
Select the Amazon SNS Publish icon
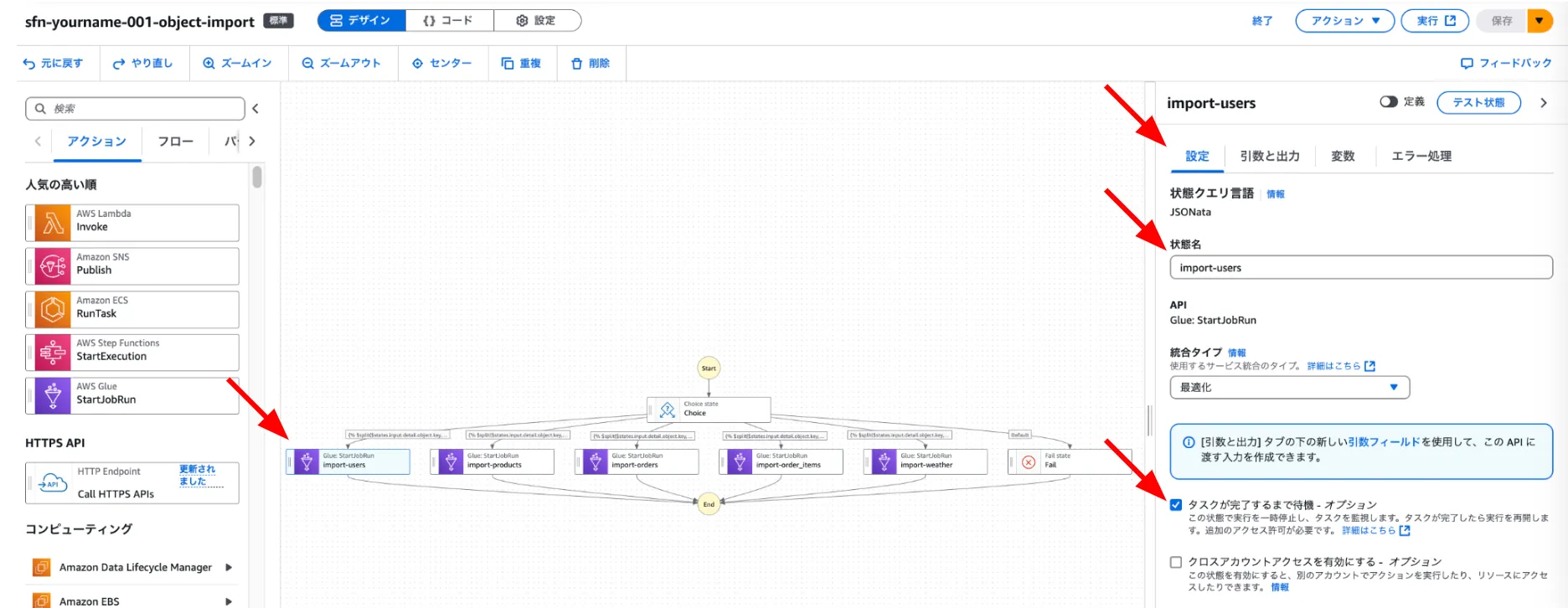tap(53, 266)
